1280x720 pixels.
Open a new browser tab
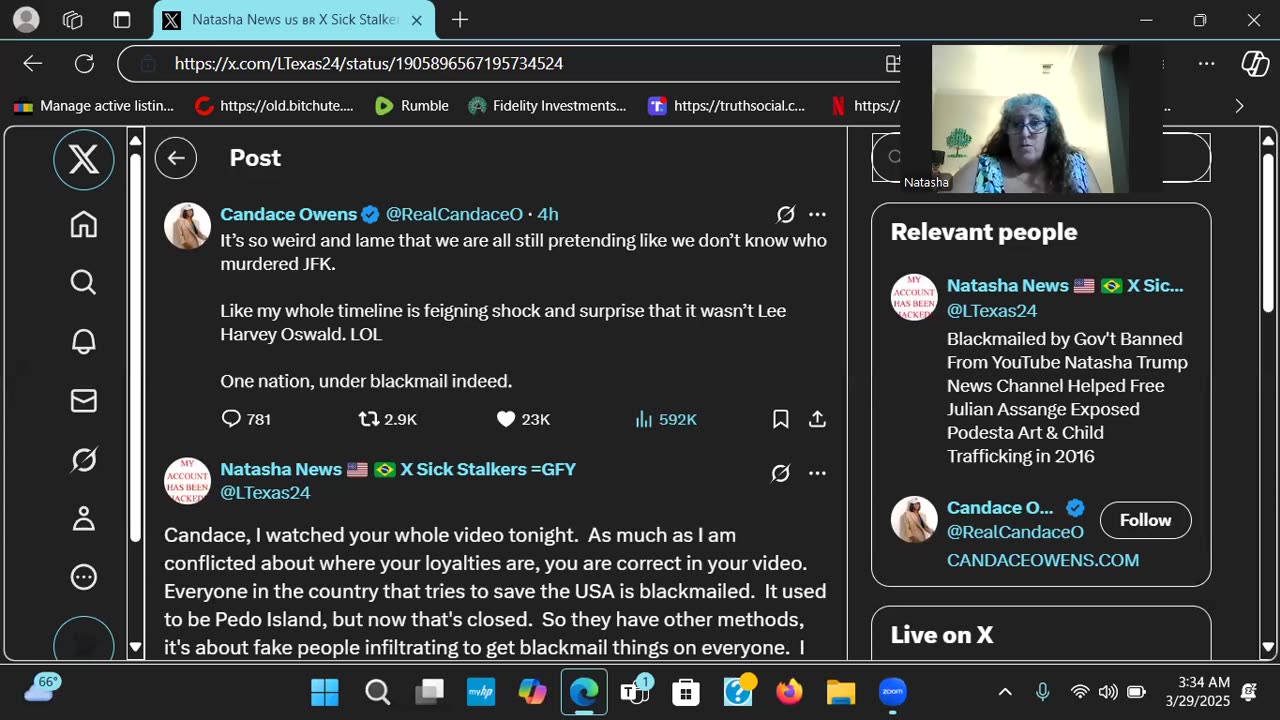(x=459, y=20)
